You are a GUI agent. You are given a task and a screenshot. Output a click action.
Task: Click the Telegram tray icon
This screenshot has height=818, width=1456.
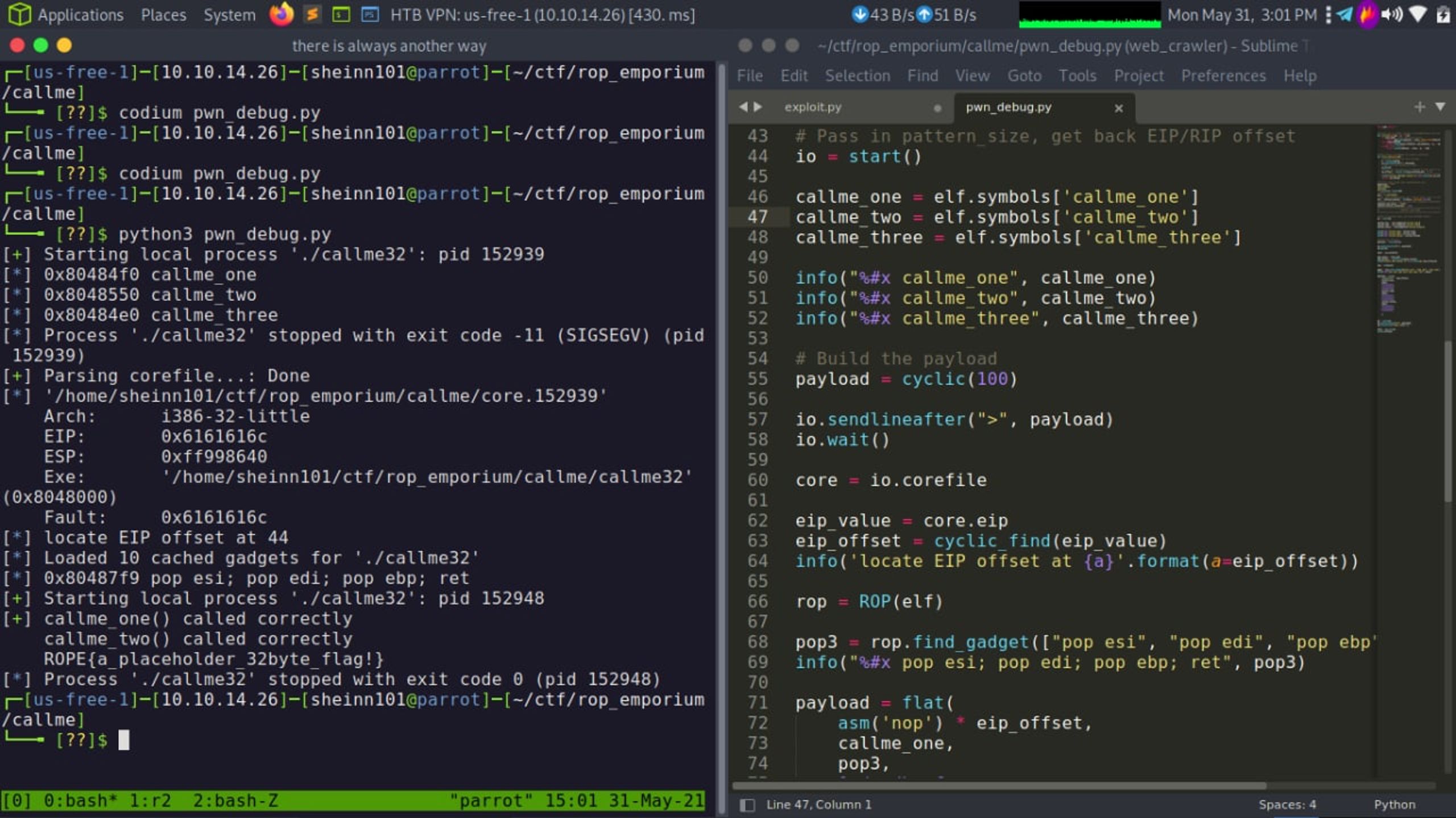coord(1345,14)
